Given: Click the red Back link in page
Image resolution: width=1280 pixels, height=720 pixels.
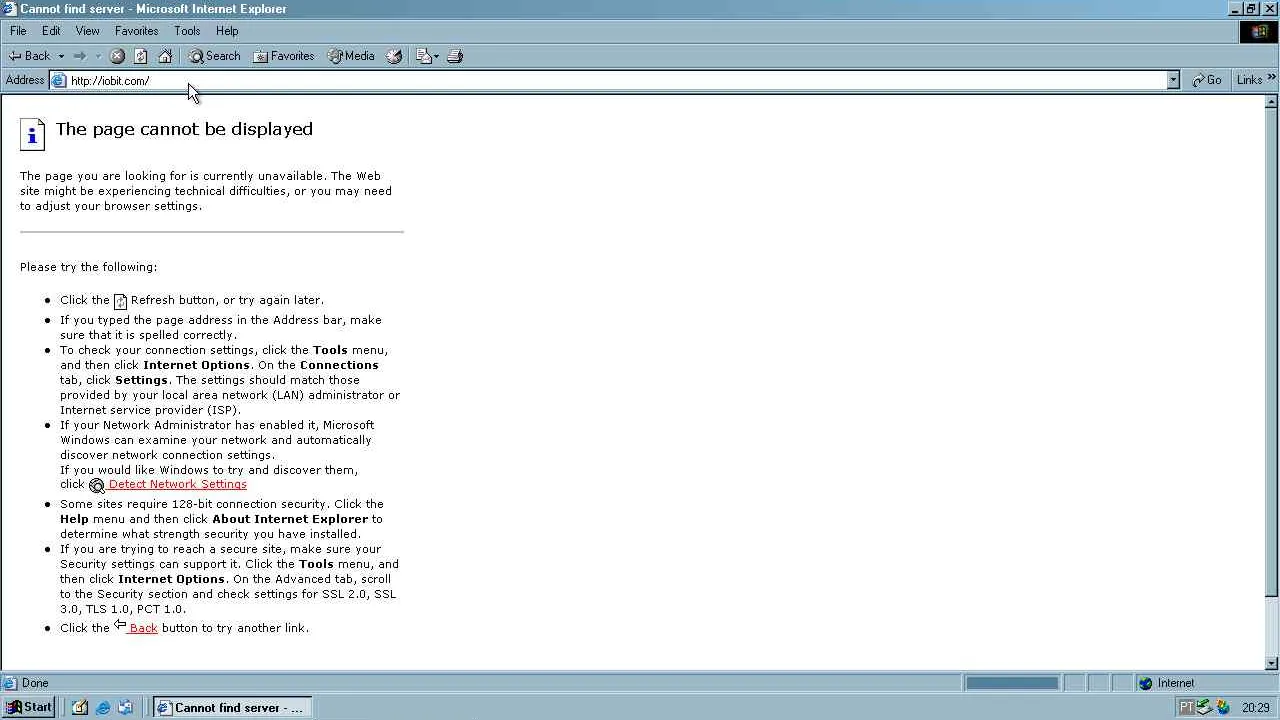Looking at the screenshot, I should click(143, 628).
